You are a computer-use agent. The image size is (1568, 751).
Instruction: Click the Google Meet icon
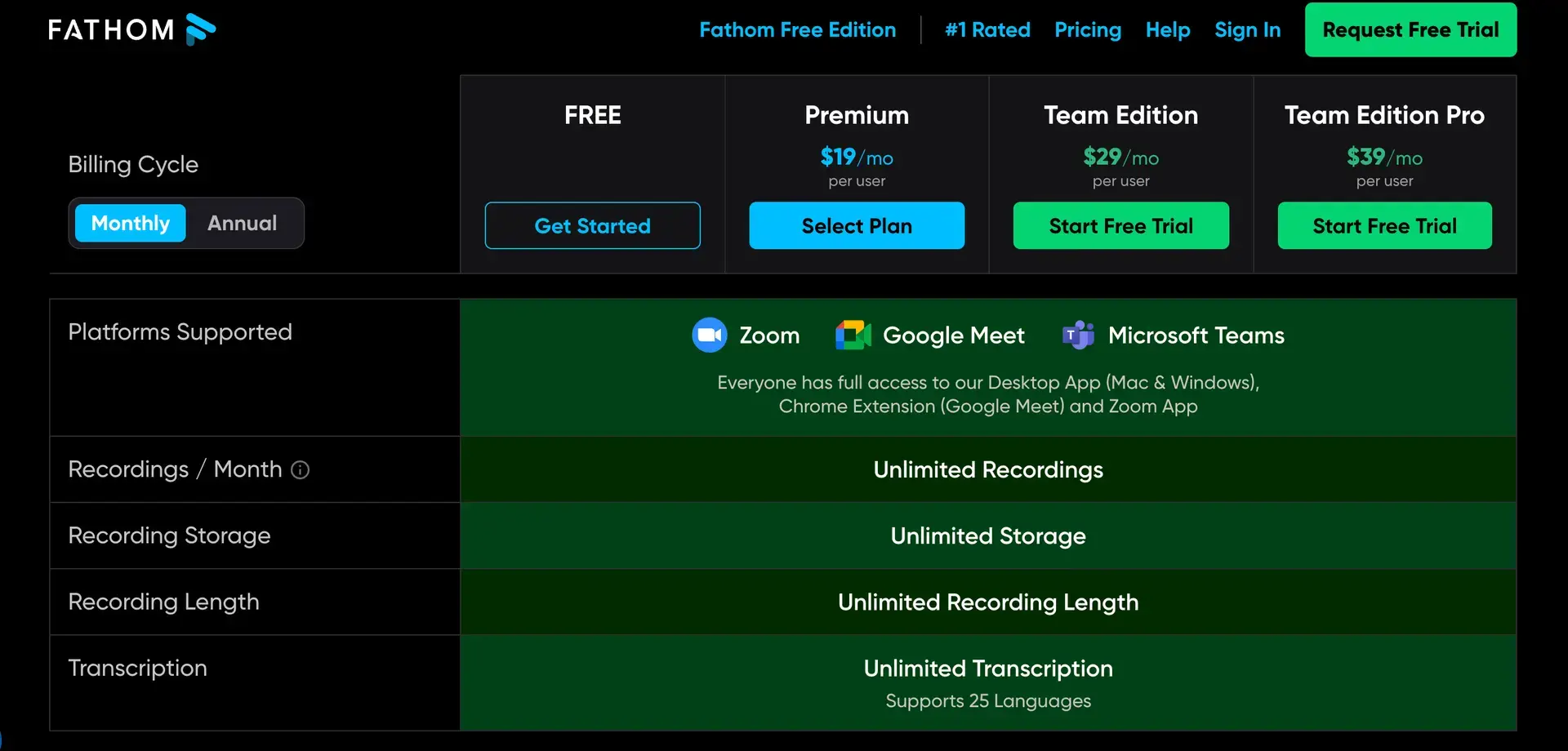tap(853, 335)
